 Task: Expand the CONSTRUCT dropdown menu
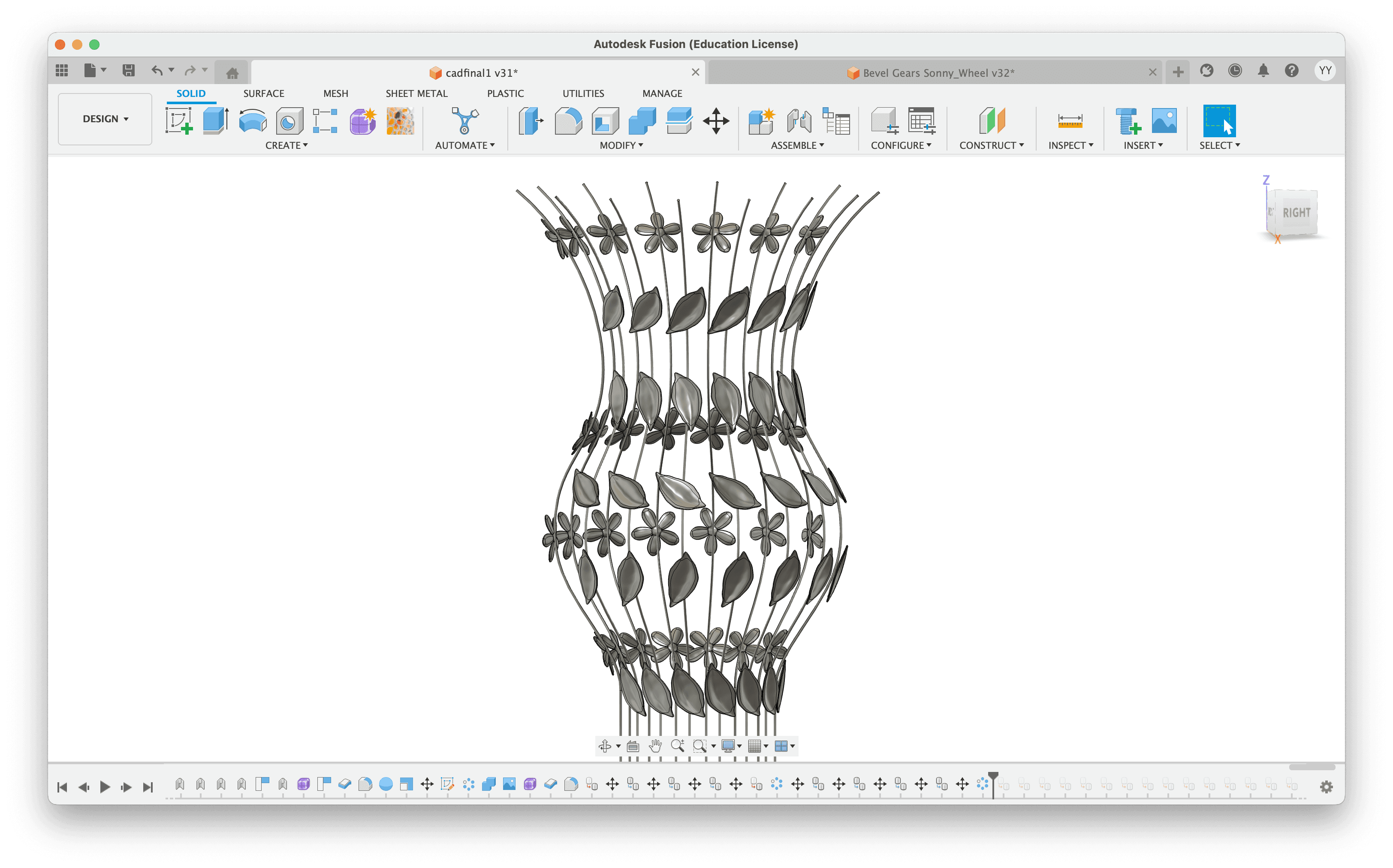click(991, 146)
